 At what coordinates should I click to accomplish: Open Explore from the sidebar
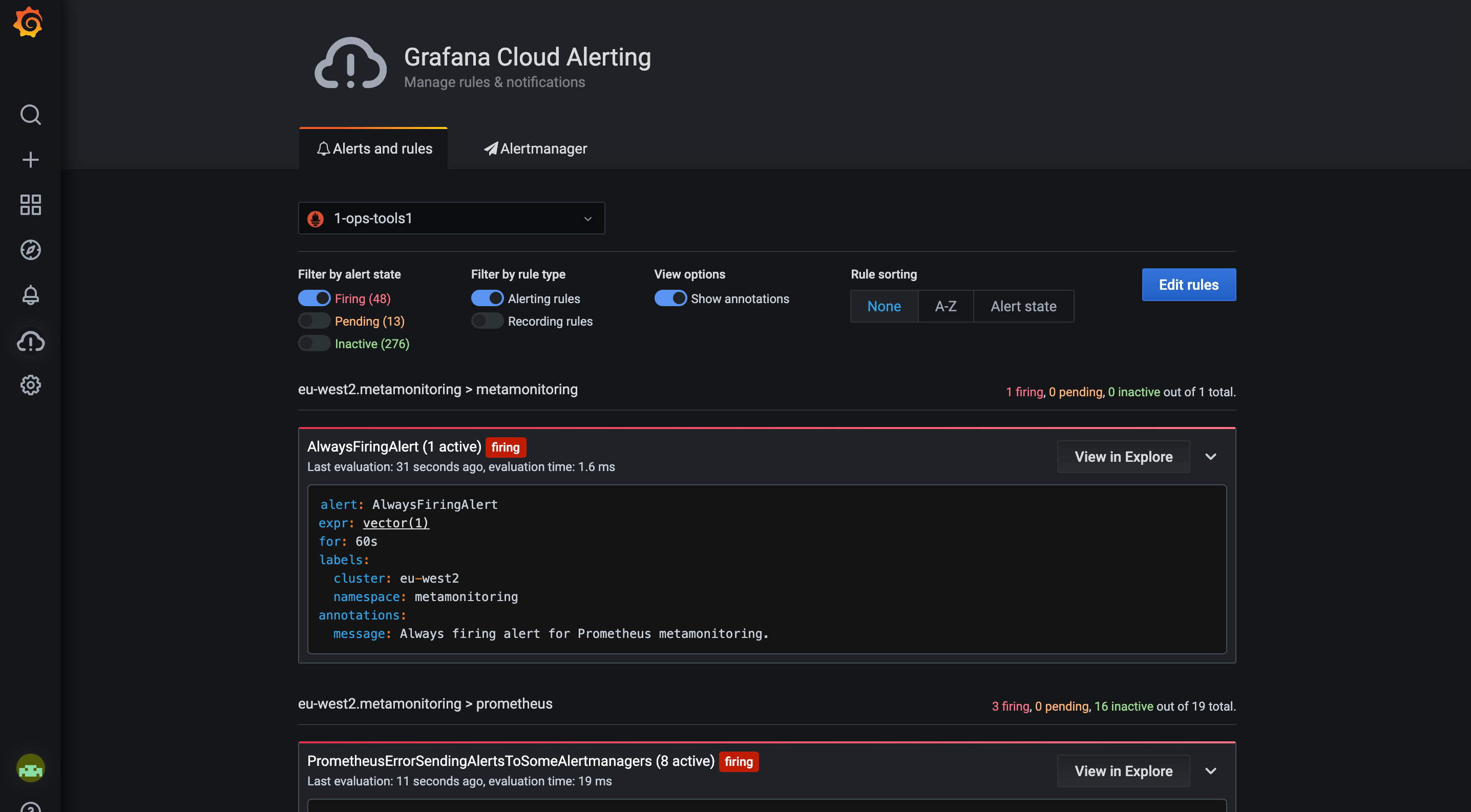(x=30, y=249)
